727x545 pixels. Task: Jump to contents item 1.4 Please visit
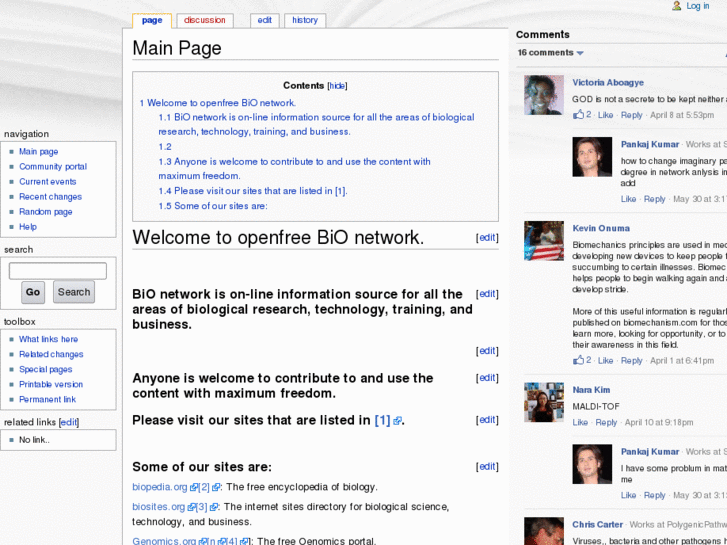253,191
